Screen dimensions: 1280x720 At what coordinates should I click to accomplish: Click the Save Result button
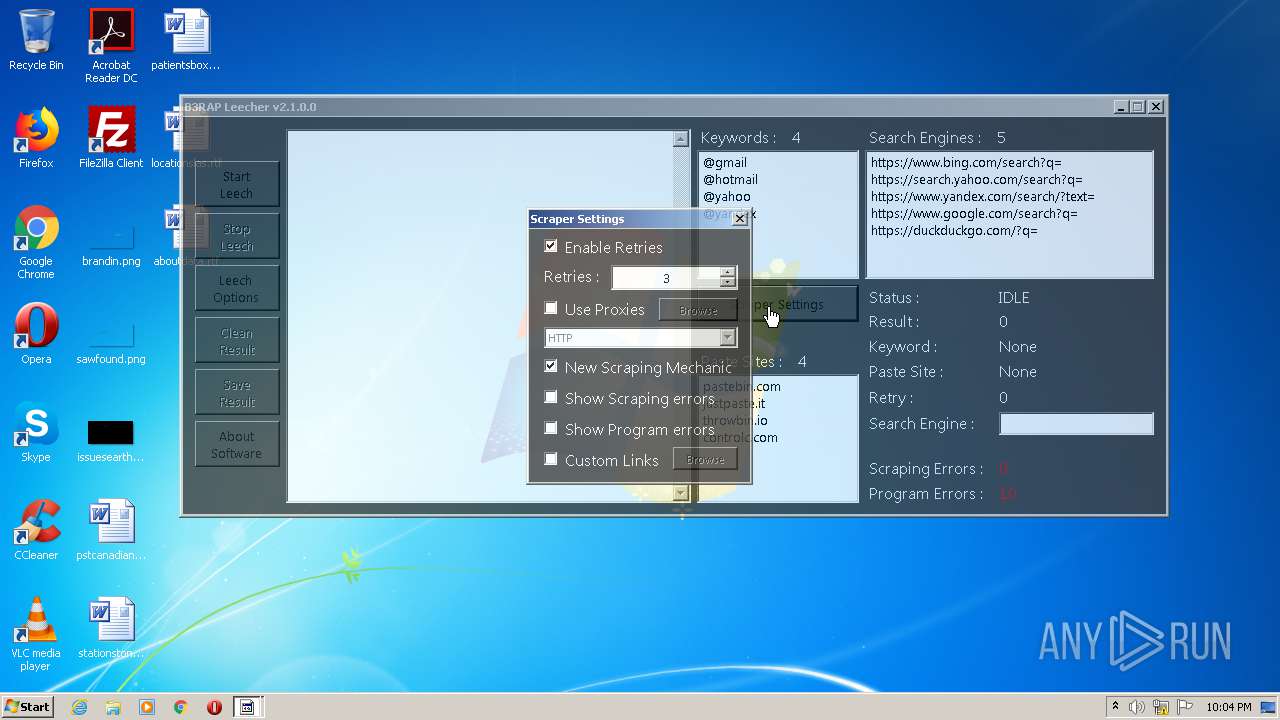pos(237,393)
